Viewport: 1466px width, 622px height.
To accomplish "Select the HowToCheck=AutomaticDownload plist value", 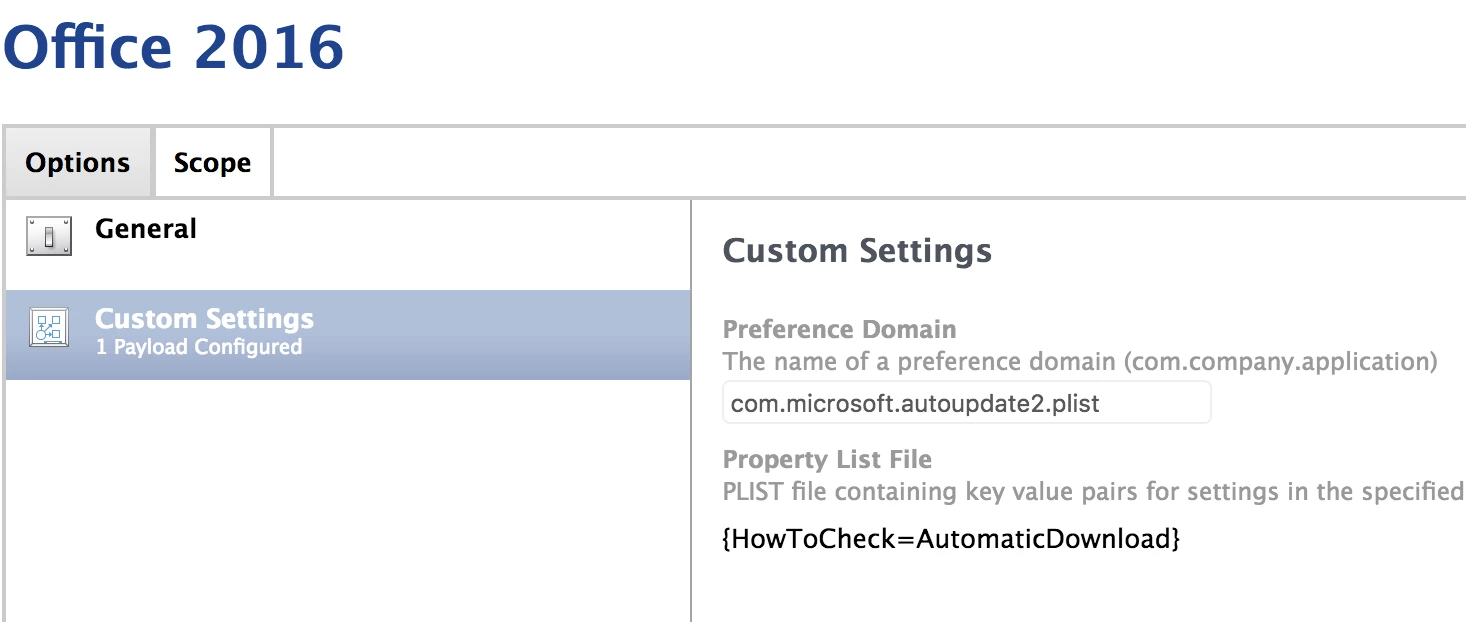I will click(950, 539).
